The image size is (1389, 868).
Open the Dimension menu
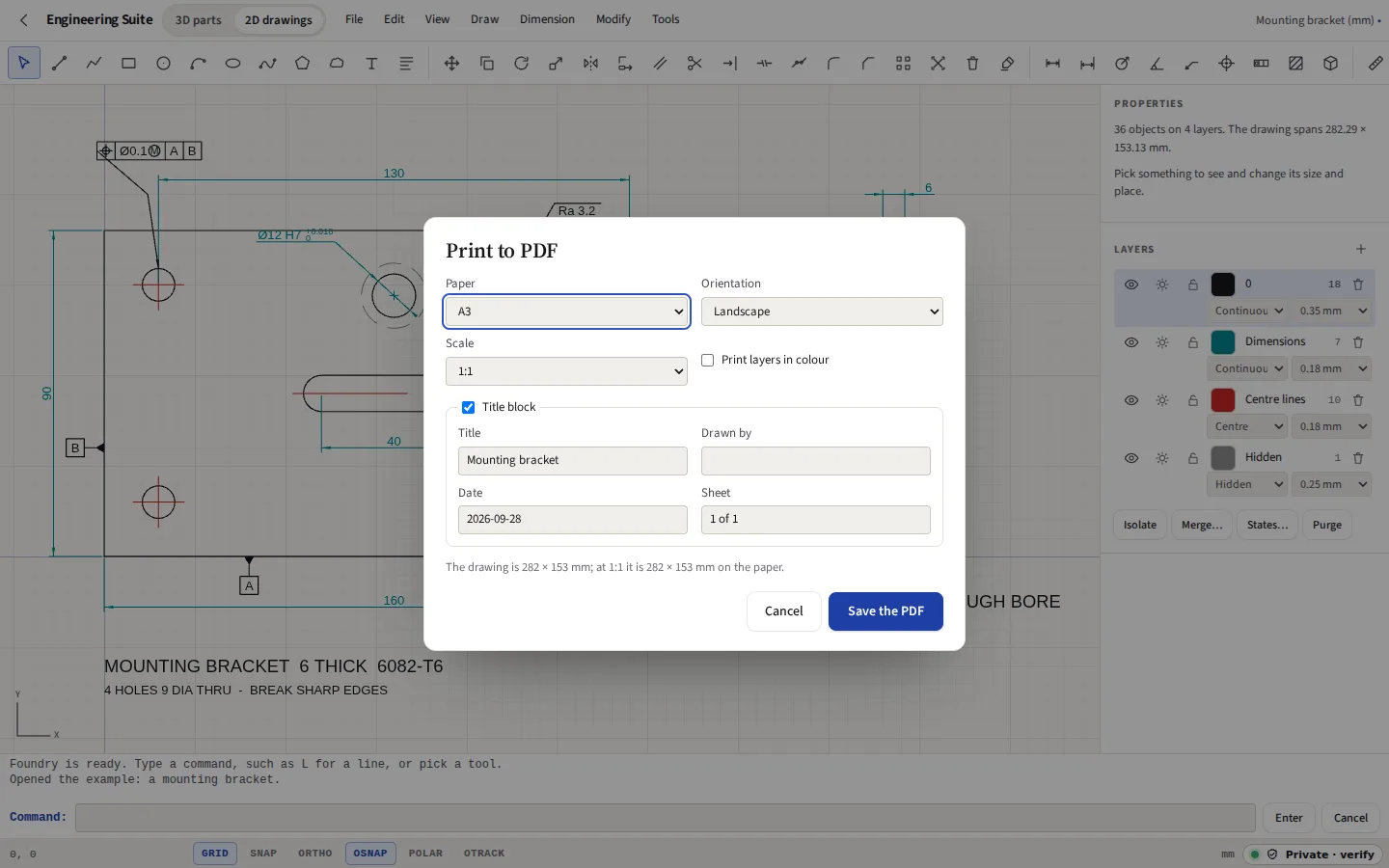pyautogui.click(x=547, y=19)
